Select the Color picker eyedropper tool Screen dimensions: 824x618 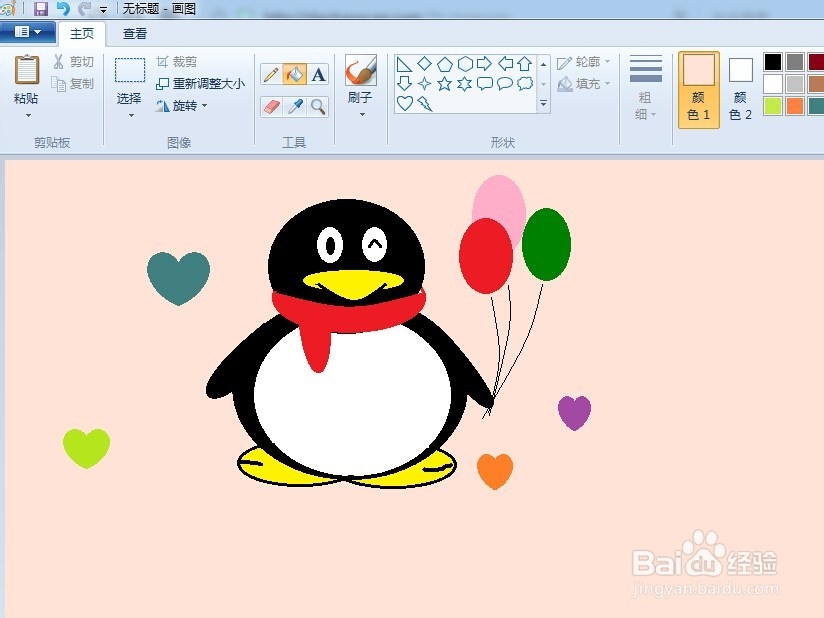click(295, 107)
